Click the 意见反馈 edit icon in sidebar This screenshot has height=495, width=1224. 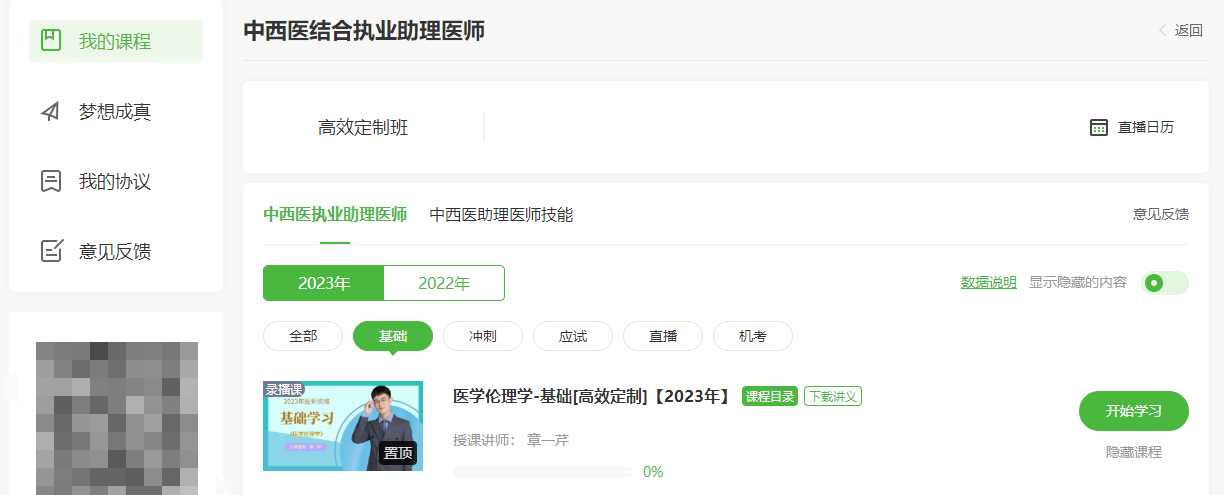51,251
